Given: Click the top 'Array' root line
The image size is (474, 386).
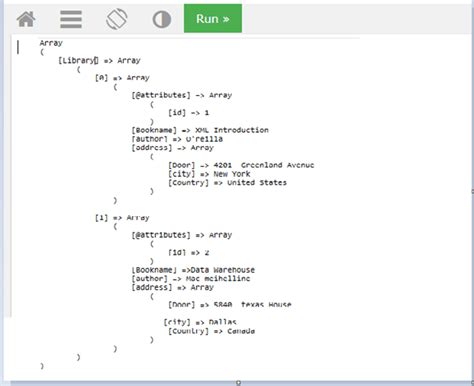Looking at the screenshot, I should click(51, 43).
